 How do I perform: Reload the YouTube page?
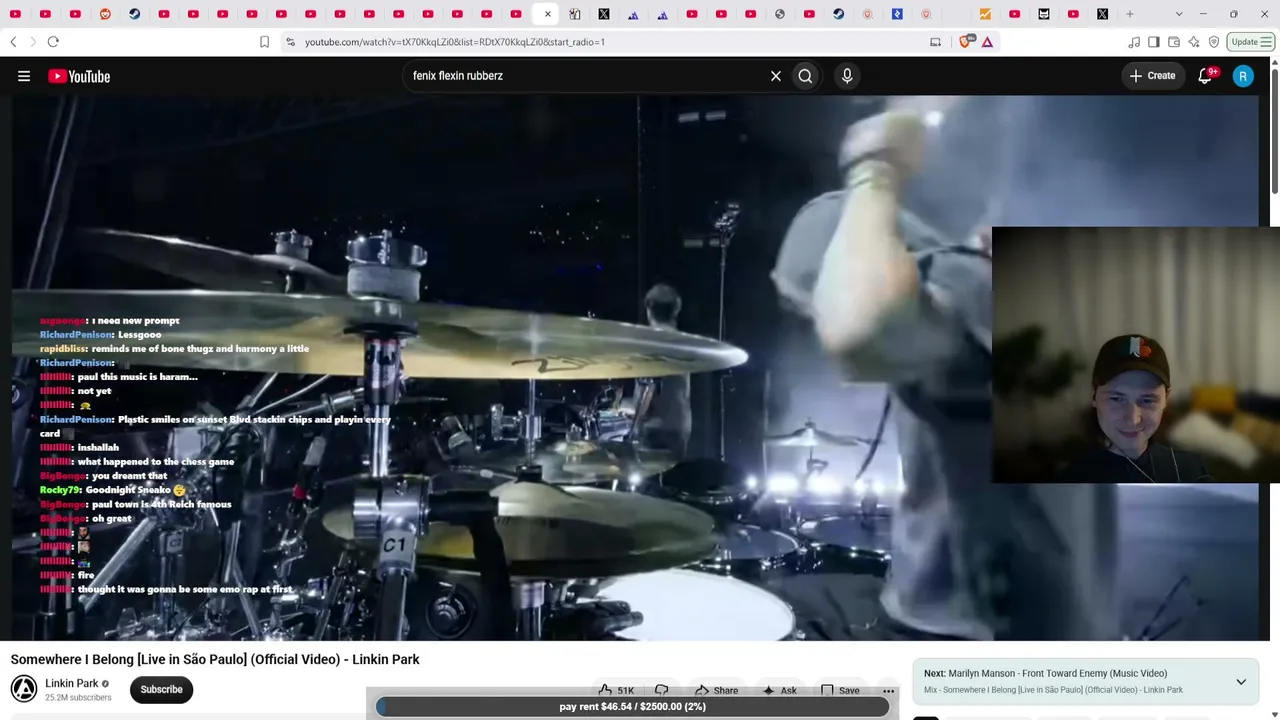53,42
